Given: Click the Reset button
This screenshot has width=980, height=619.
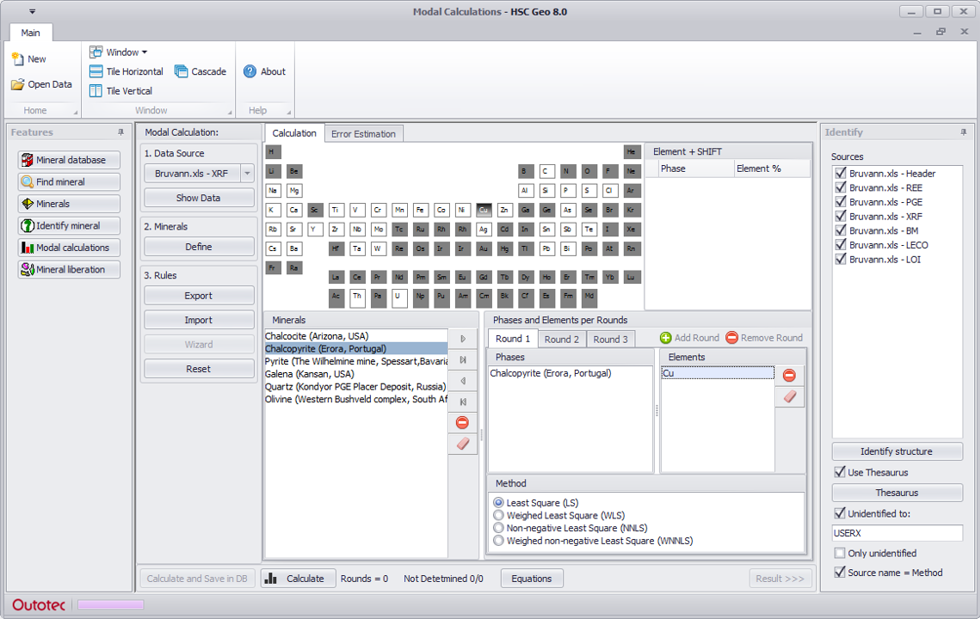Looking at the screenshot, I should 198,369.
